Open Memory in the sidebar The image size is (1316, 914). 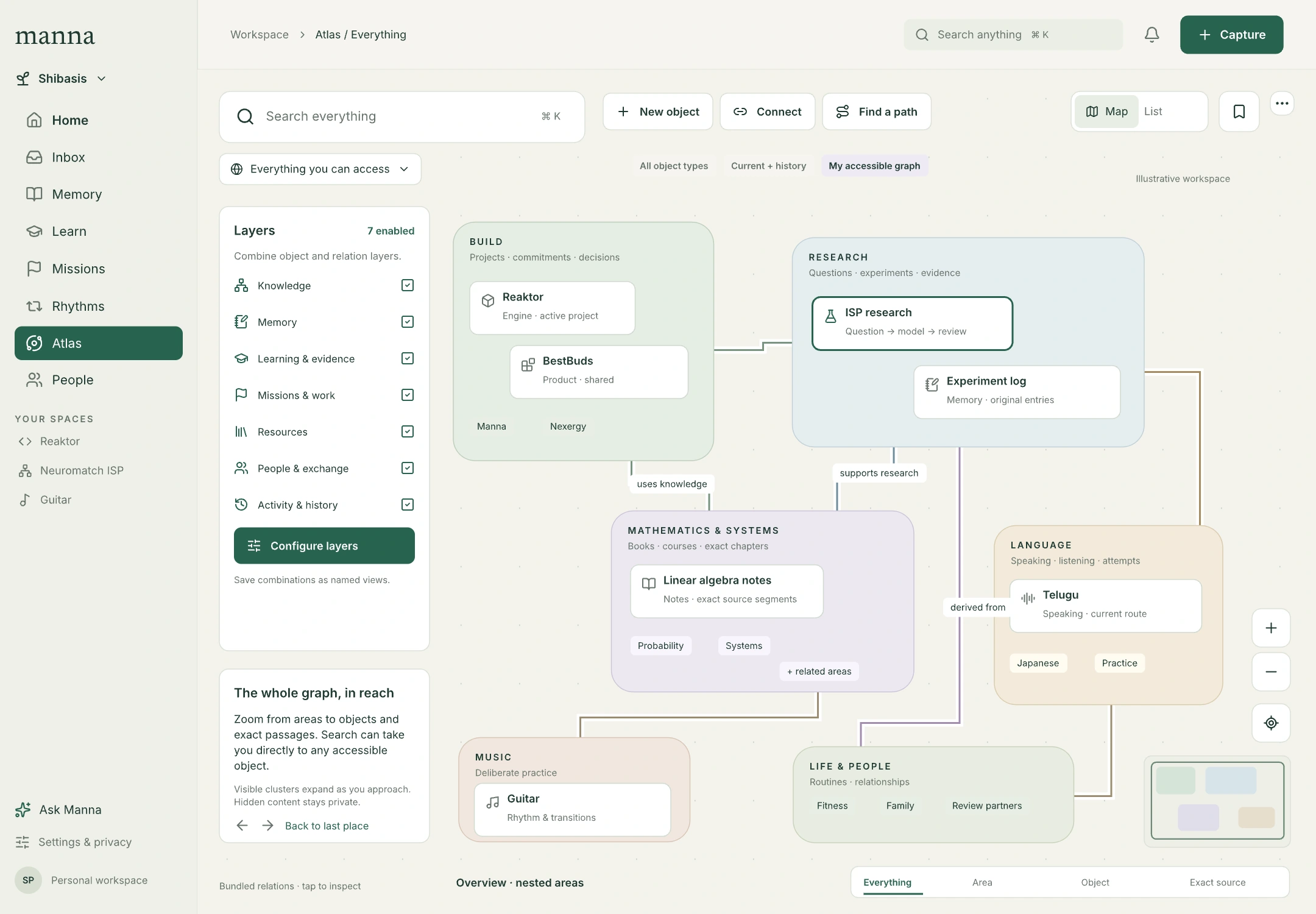[x=99, y=194]
